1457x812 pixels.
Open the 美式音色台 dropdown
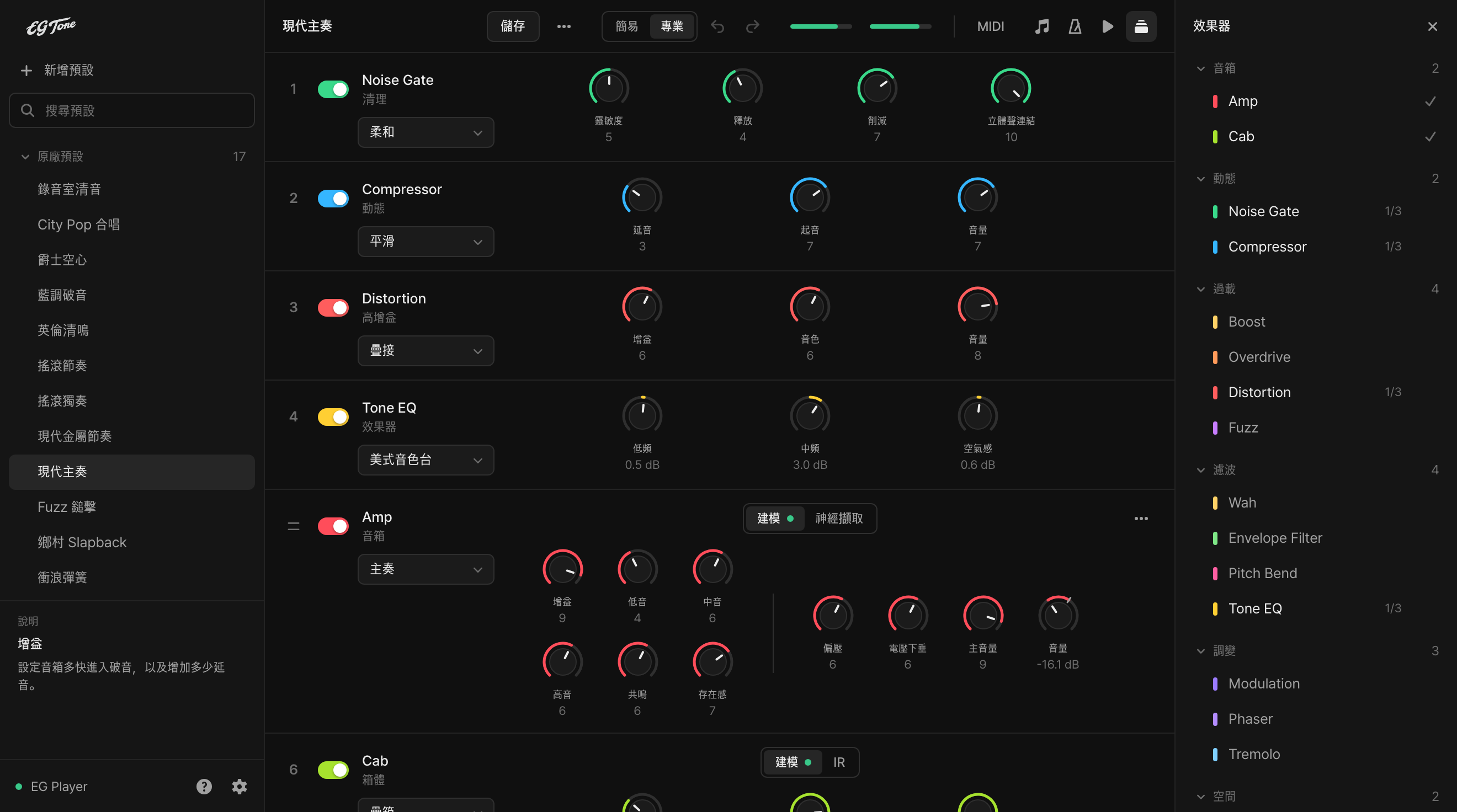tap(426, 460)
